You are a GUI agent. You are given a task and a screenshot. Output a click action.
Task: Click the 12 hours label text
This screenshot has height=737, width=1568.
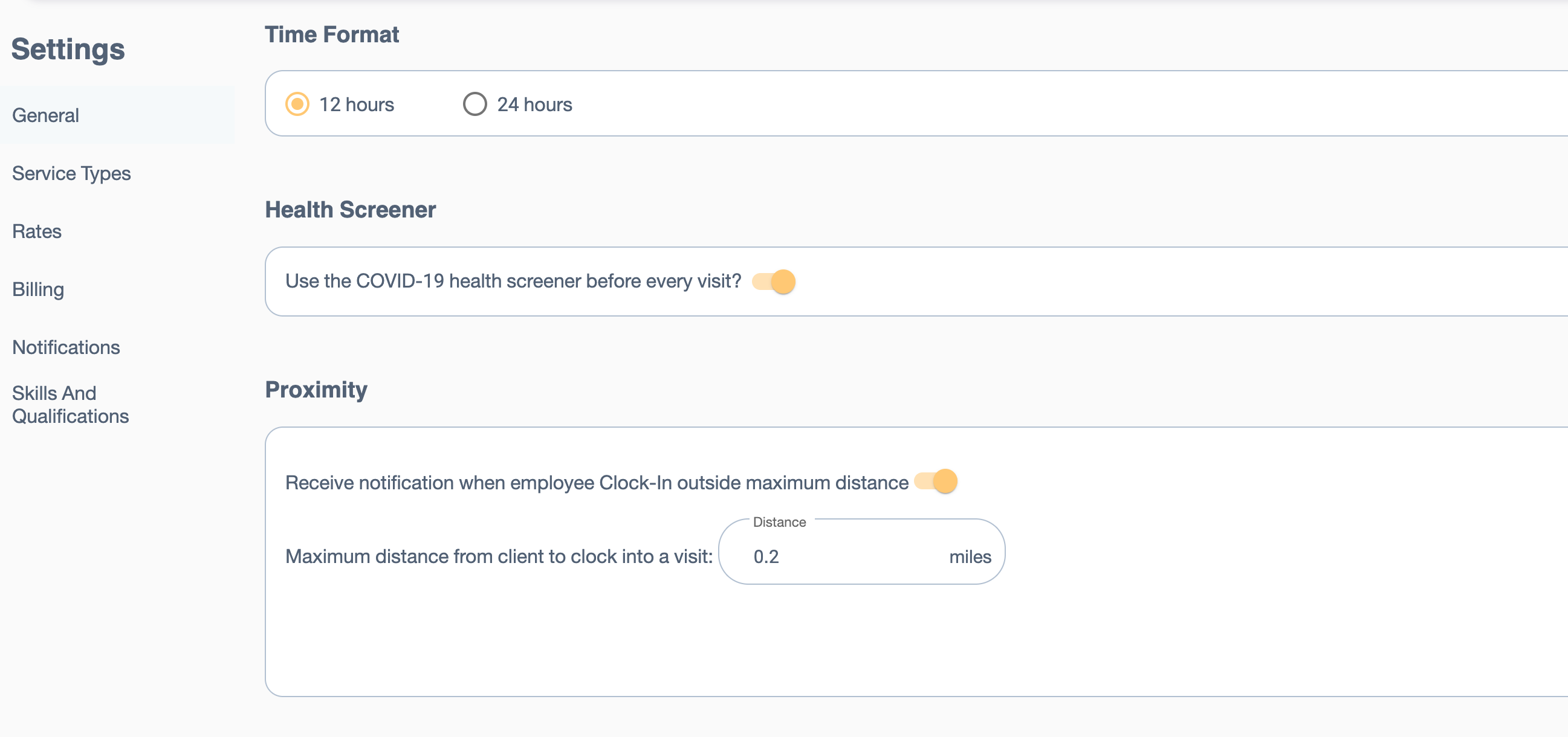(357, 105)
